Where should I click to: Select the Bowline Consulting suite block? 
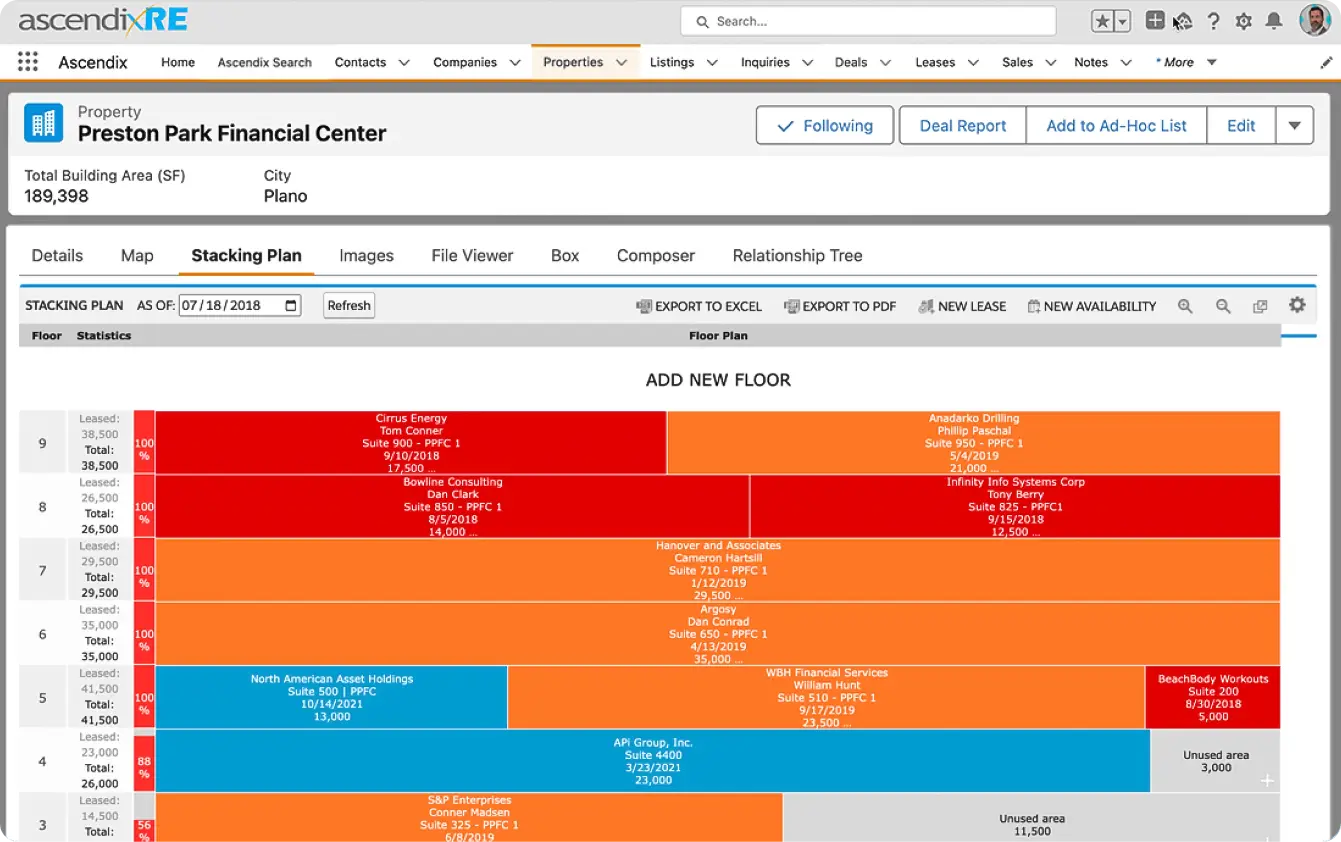tap(452, 506)
